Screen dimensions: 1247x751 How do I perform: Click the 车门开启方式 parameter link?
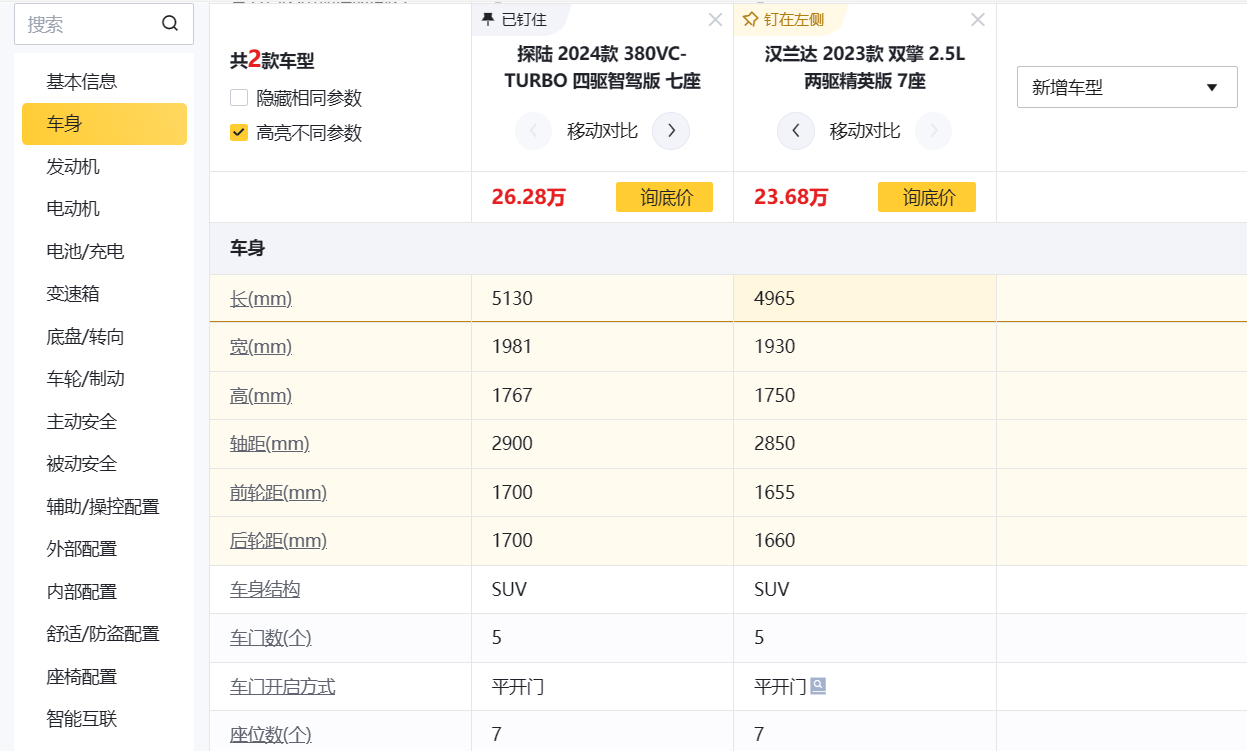pos(283,687)
